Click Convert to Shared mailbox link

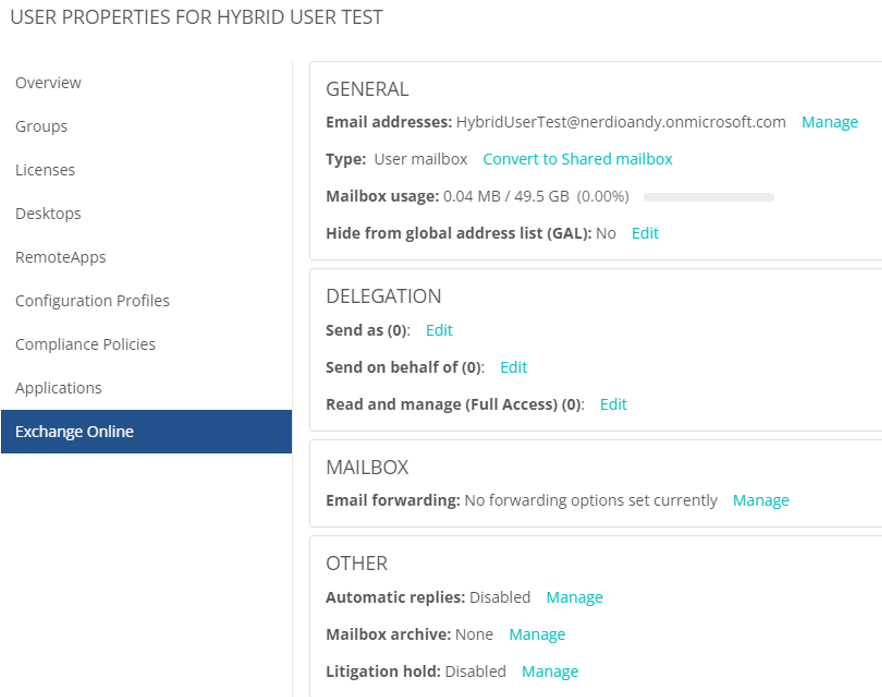(x=577, y=159)
